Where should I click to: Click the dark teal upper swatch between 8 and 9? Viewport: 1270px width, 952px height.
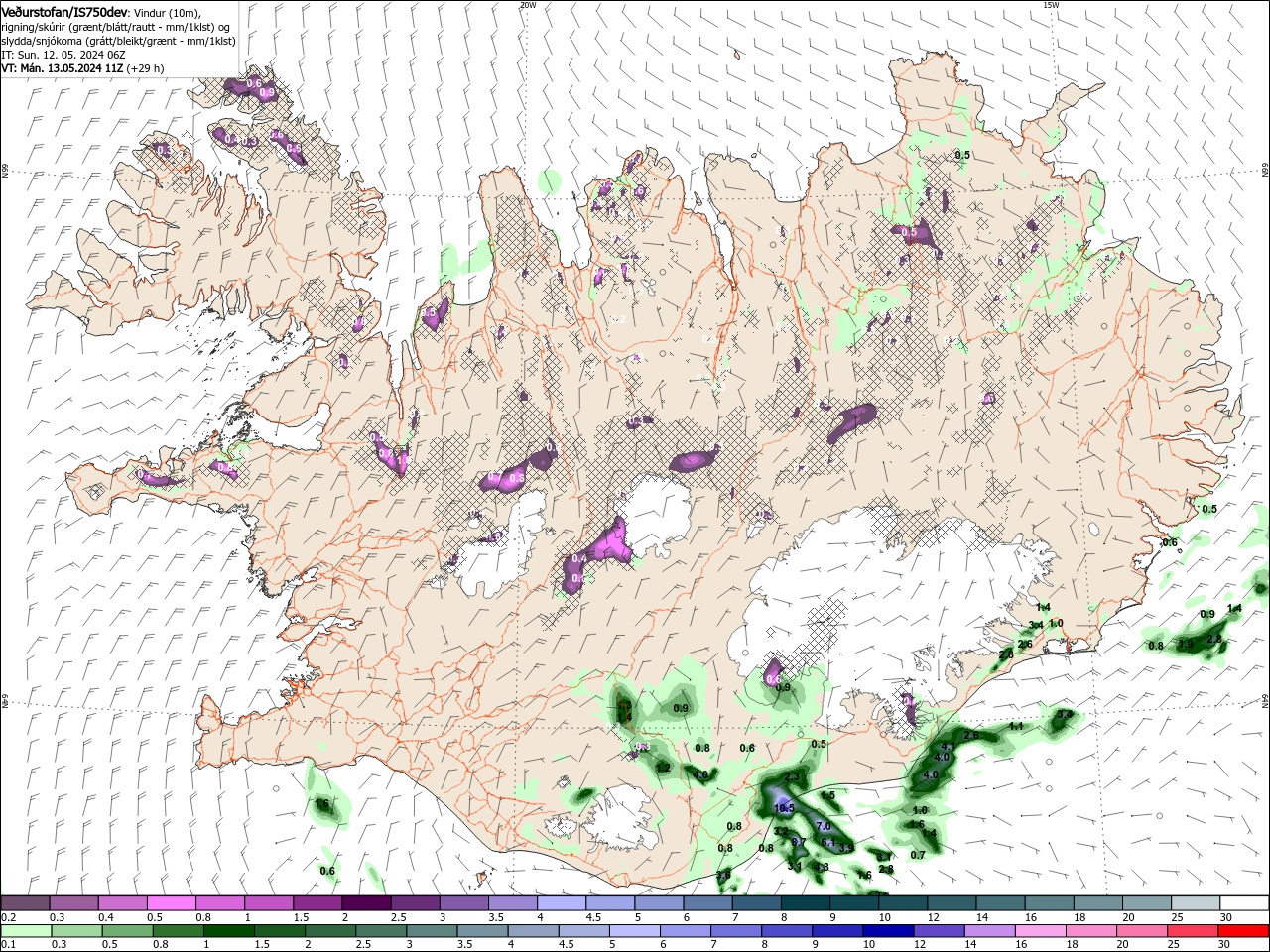tap(805, 903)
